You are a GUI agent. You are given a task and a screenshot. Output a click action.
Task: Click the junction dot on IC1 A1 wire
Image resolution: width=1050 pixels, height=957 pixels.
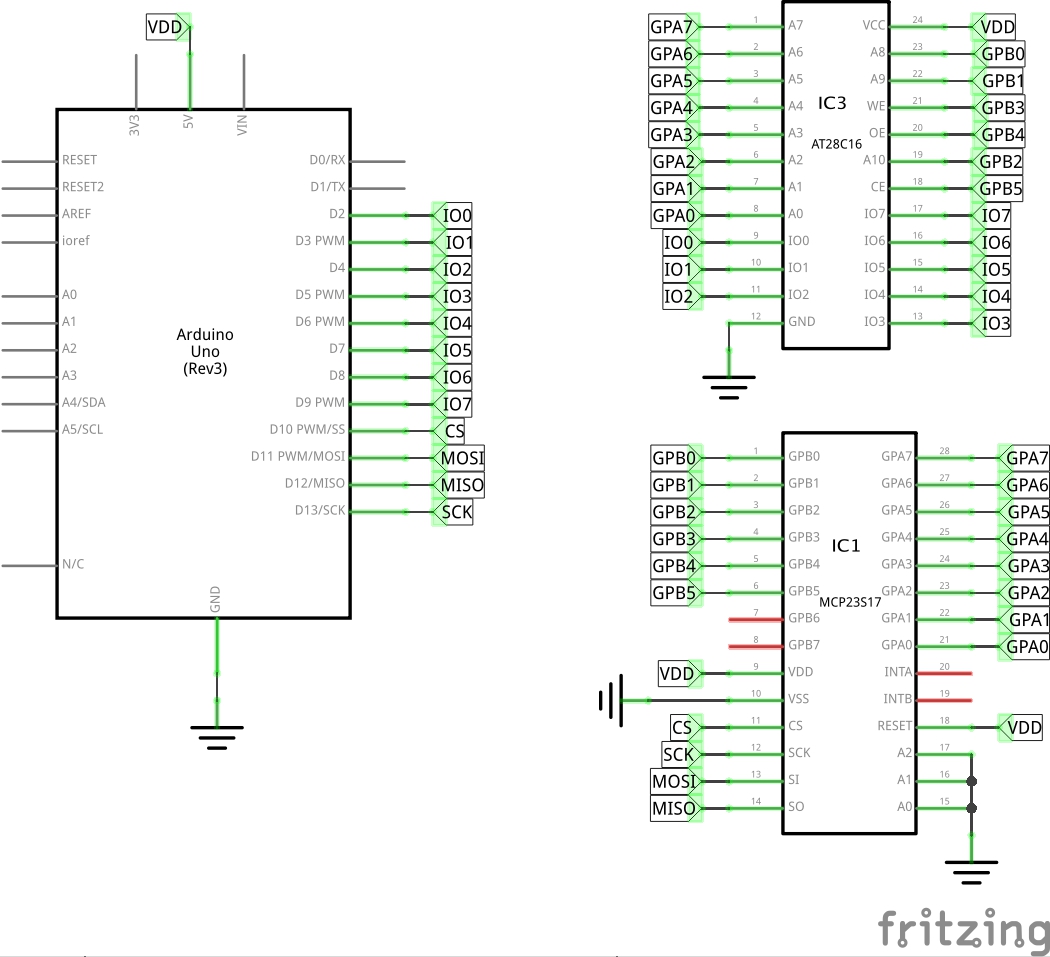click(x=972, y=782)
